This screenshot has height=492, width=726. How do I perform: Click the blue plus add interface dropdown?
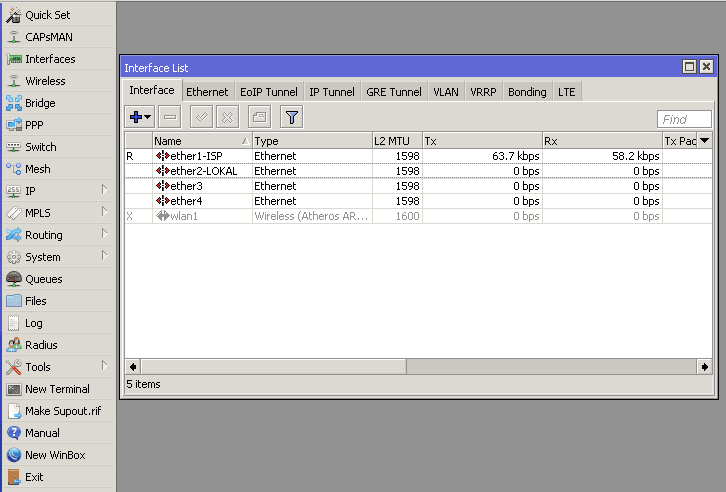[140, 117]
